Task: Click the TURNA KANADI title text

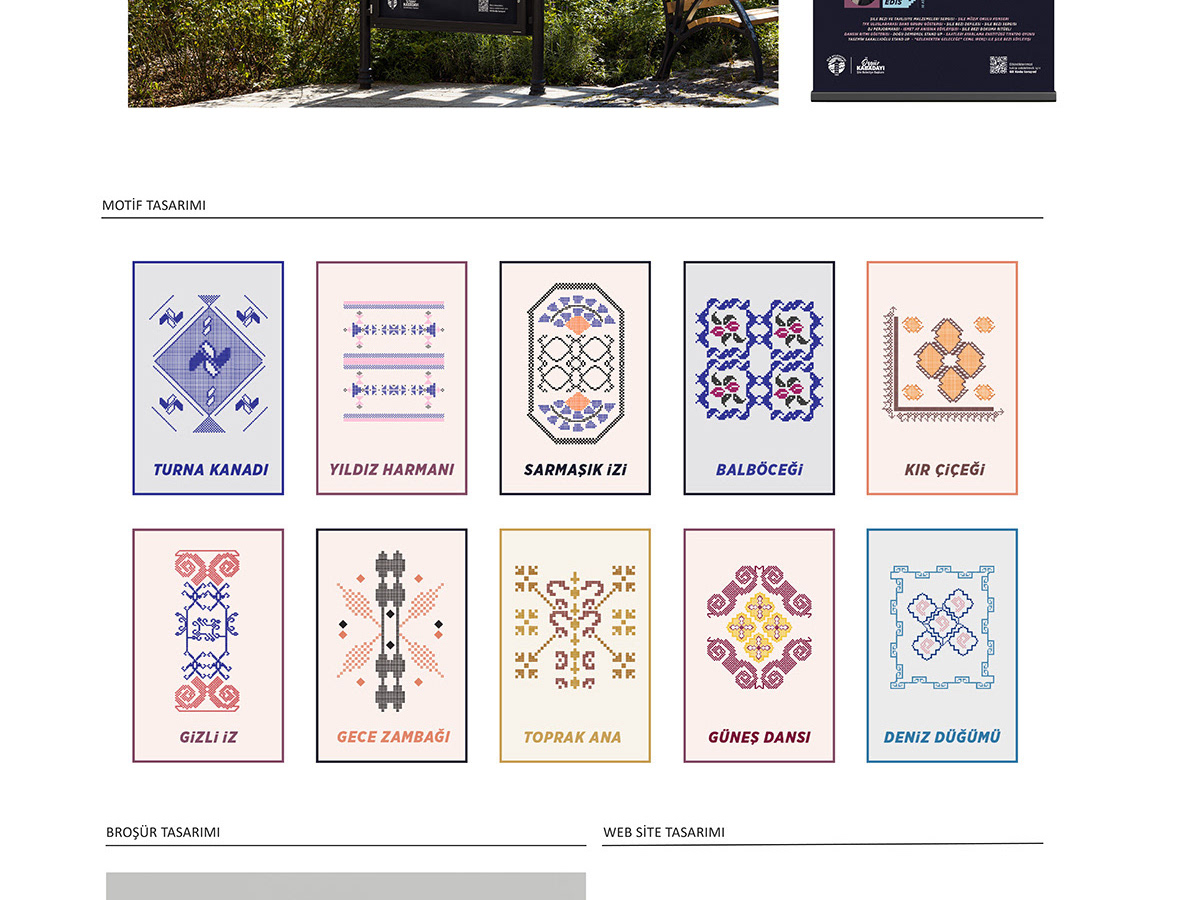Action: [x=211, y=469]
